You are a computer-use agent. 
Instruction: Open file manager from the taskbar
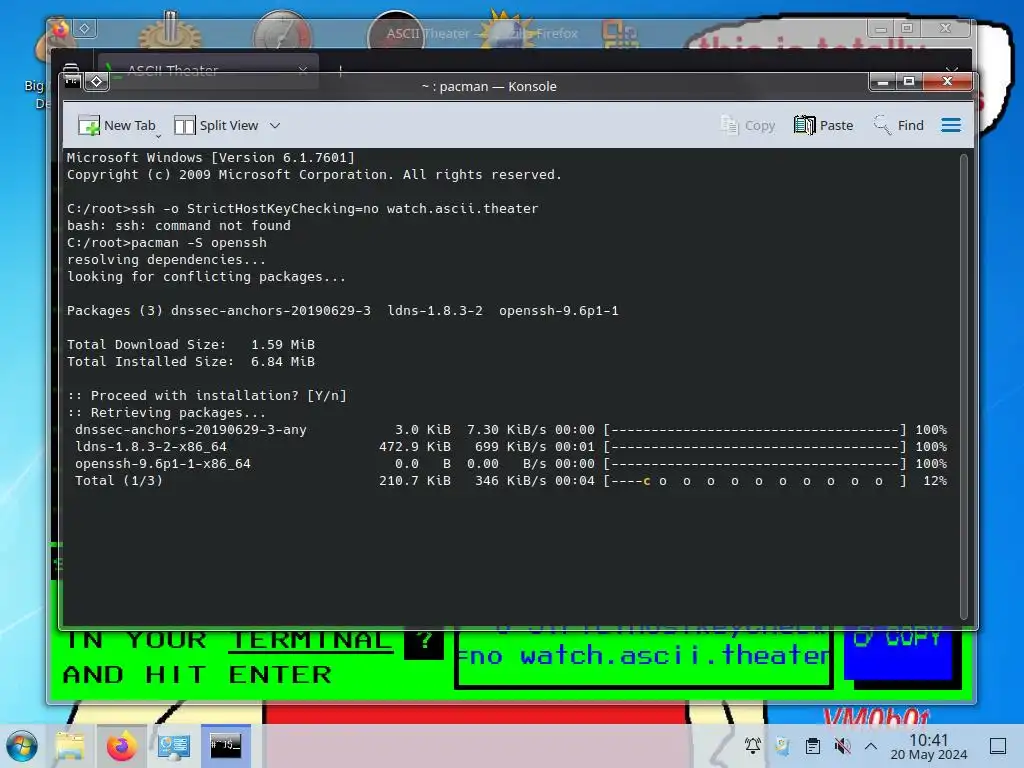(x=70, y=746)
